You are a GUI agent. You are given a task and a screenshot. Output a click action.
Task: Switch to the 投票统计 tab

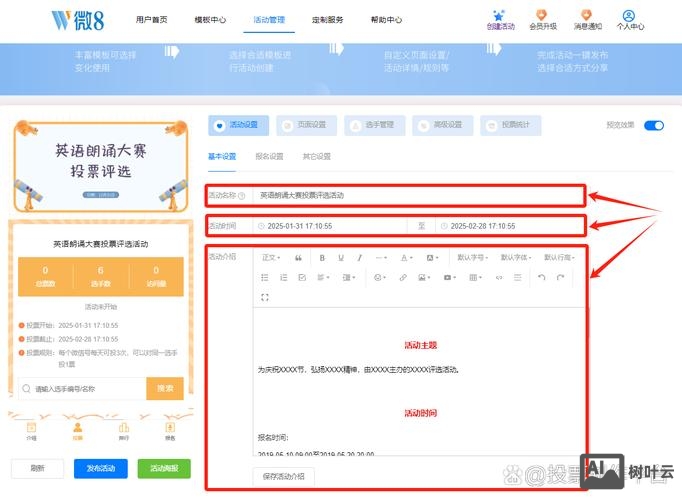point(511,125)
